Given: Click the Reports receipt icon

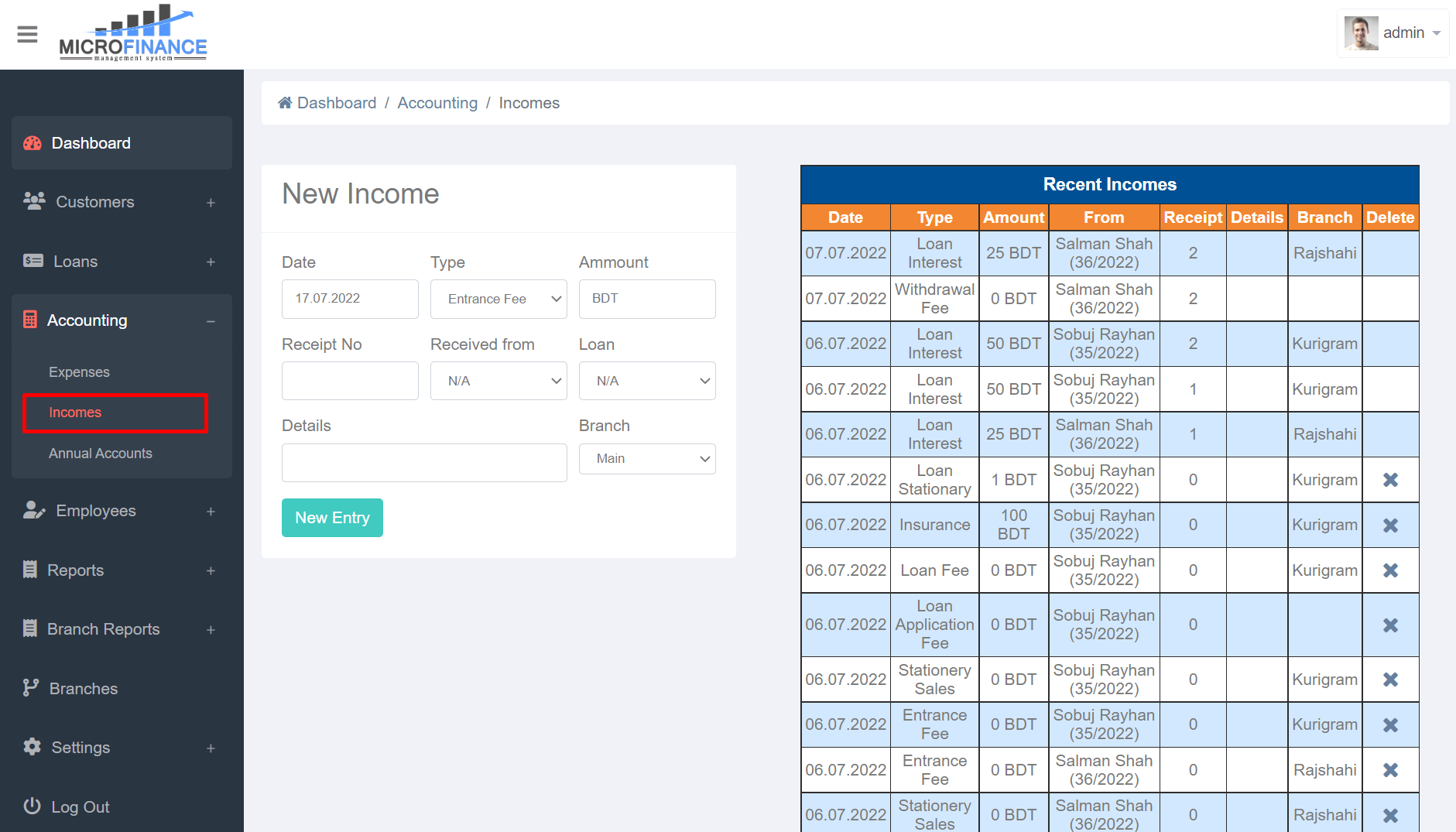Looking at the screenshot, I should tap(30, 570).
